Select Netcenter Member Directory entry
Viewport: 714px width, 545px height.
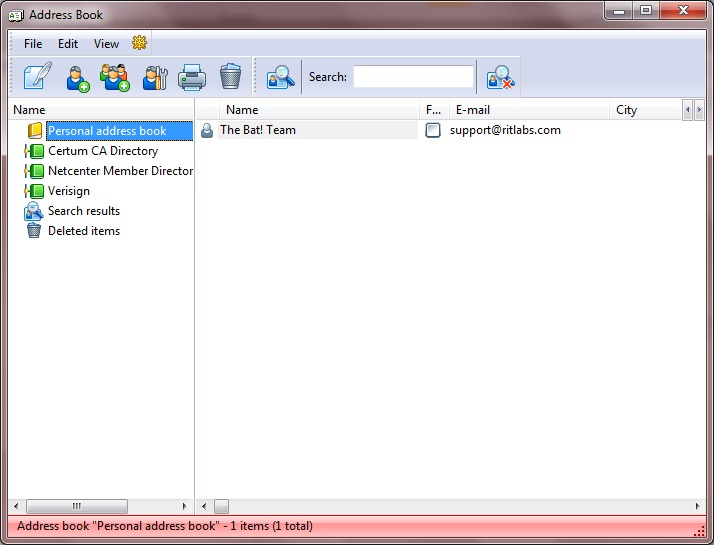click(120, 171)
